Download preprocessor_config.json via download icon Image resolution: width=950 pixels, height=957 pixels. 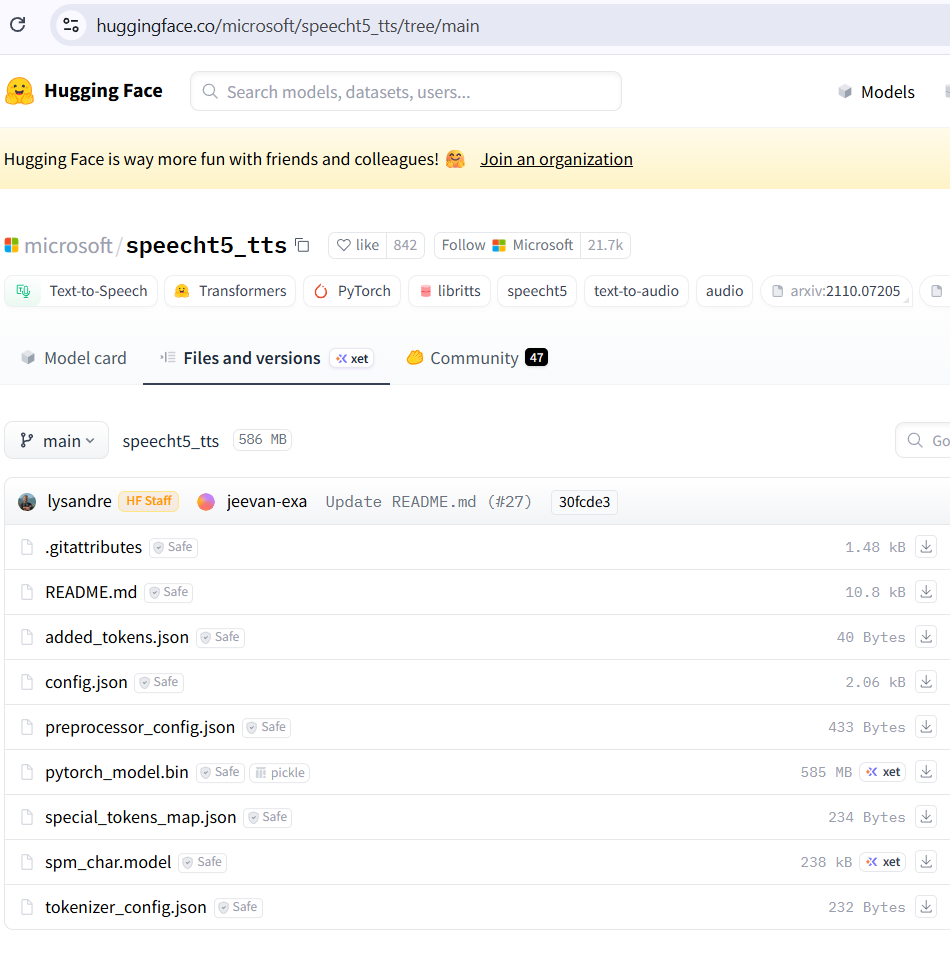pos(926,728)
